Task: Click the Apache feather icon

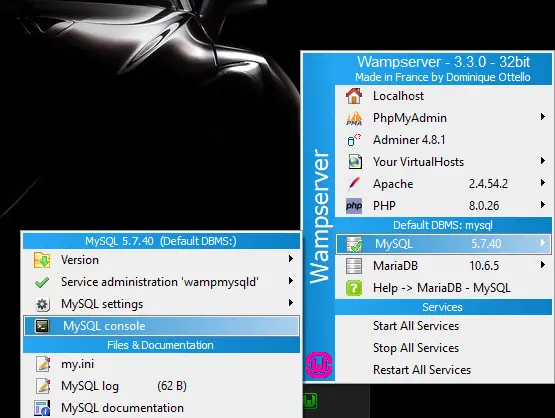Action: [354, 184]
